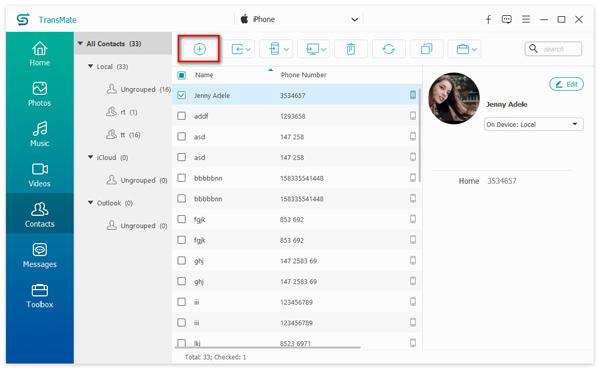Click the TransMate logo icon
Image resolution: width=600 pixels, height=370 pixels.
[23, 19]
